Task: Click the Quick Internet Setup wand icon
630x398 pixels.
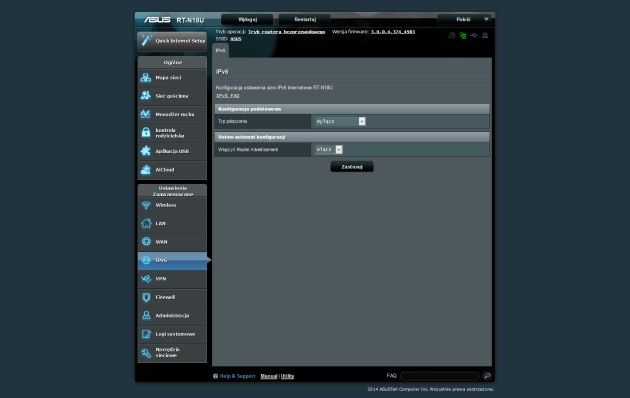Action: pos(146,41)
